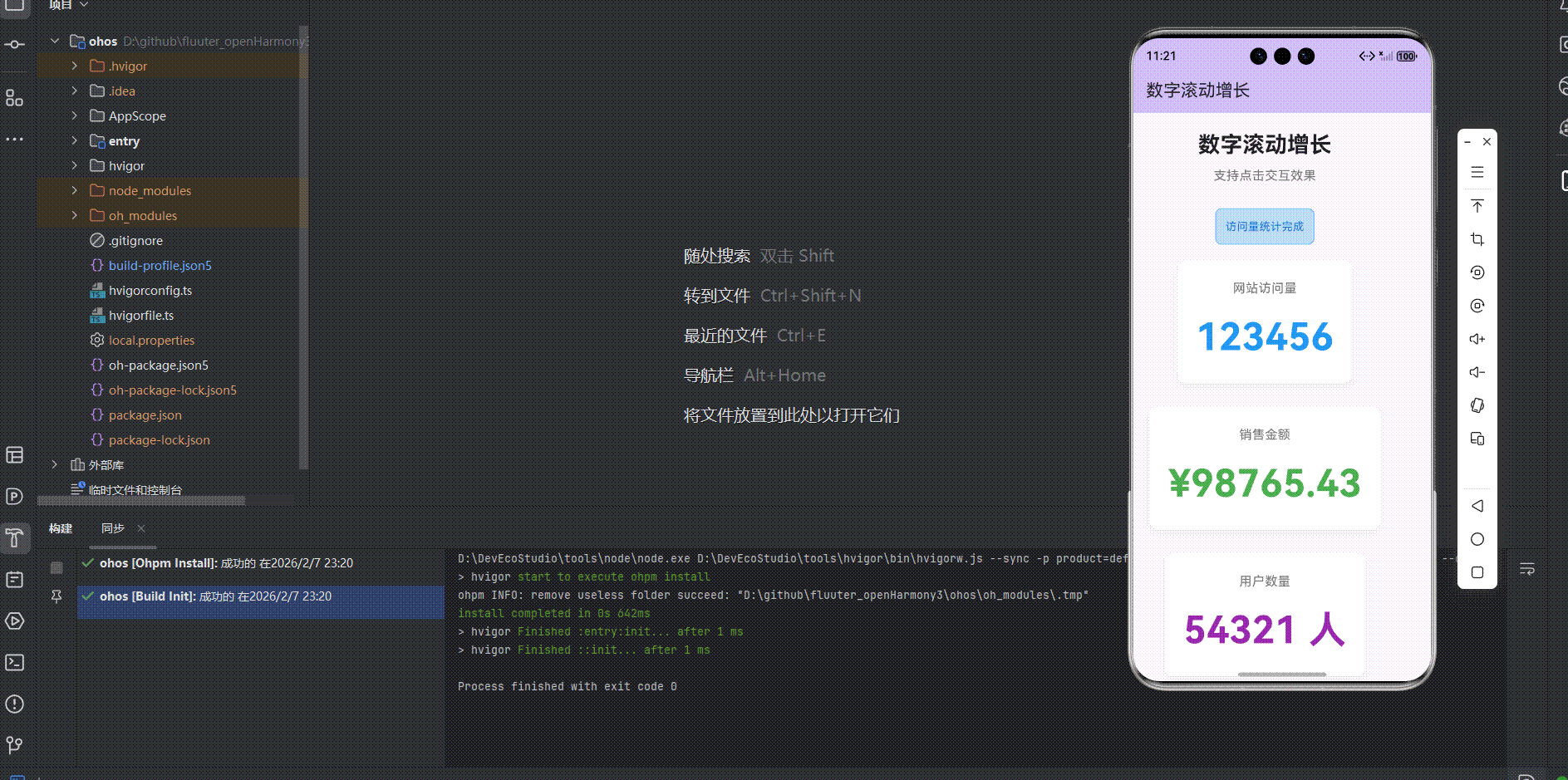Click emulator bottom gesture bar
Image resolution: width=1568 pixels, height=780 pixels.
[1282, 675]
